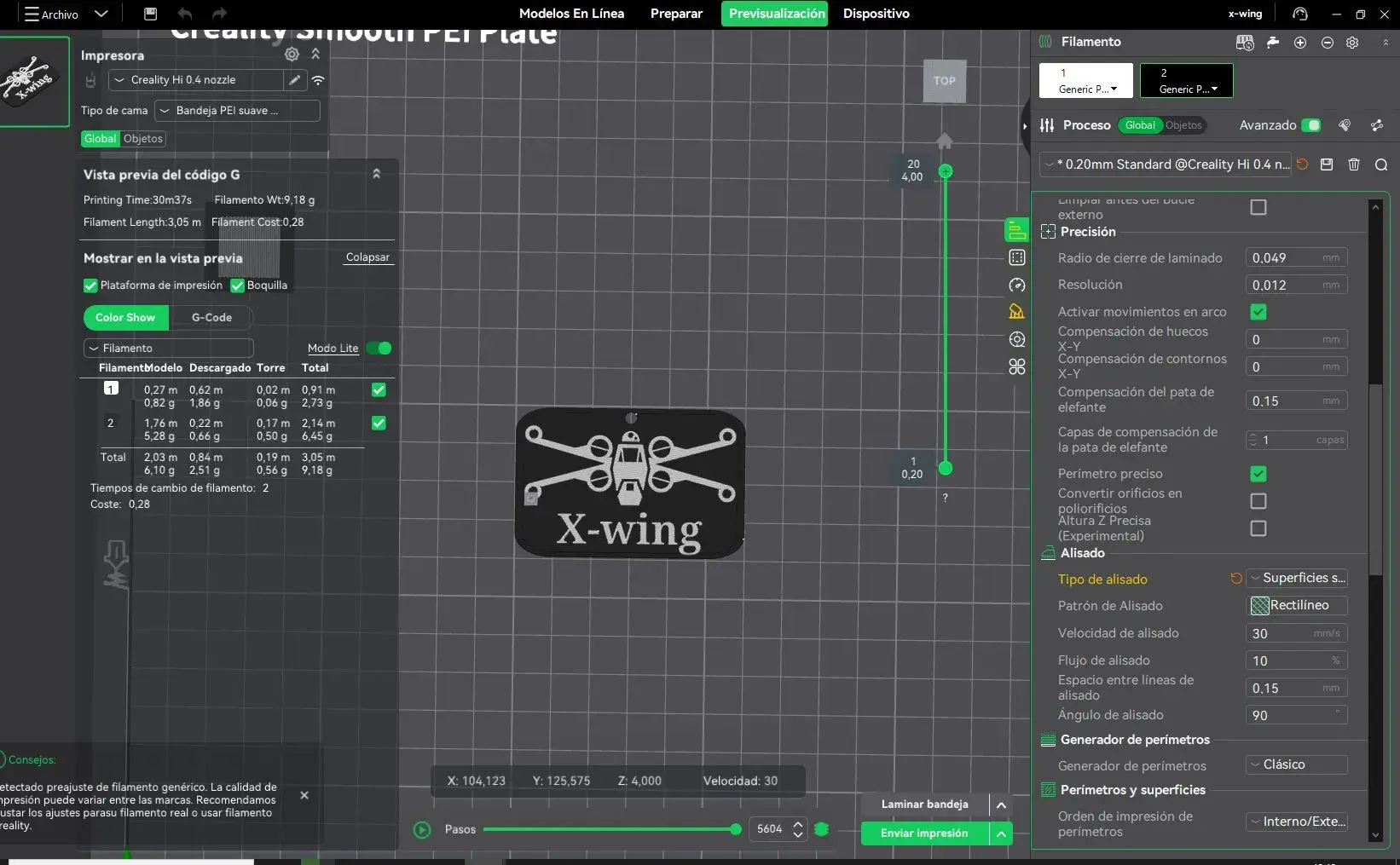The image size is (1400, 865).
Task: Collapse the Vista previa del código G panel
Action: point(376,174)
